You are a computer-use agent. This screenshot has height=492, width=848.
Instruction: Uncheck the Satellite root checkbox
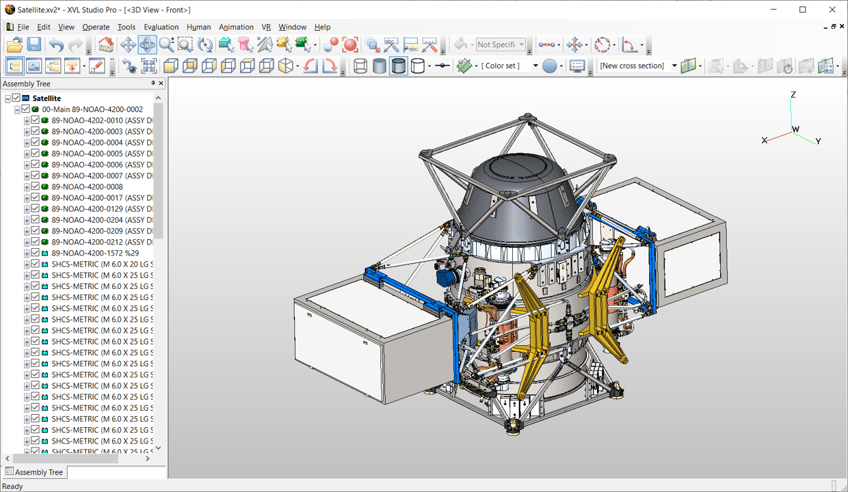click(16, 99)
